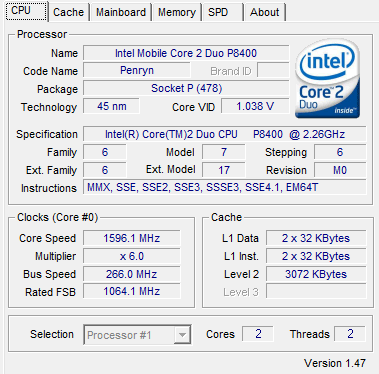This screenshot has height=374, width=379.
Task: Click the Ext. Model value 17
Action: coord(224,170)
